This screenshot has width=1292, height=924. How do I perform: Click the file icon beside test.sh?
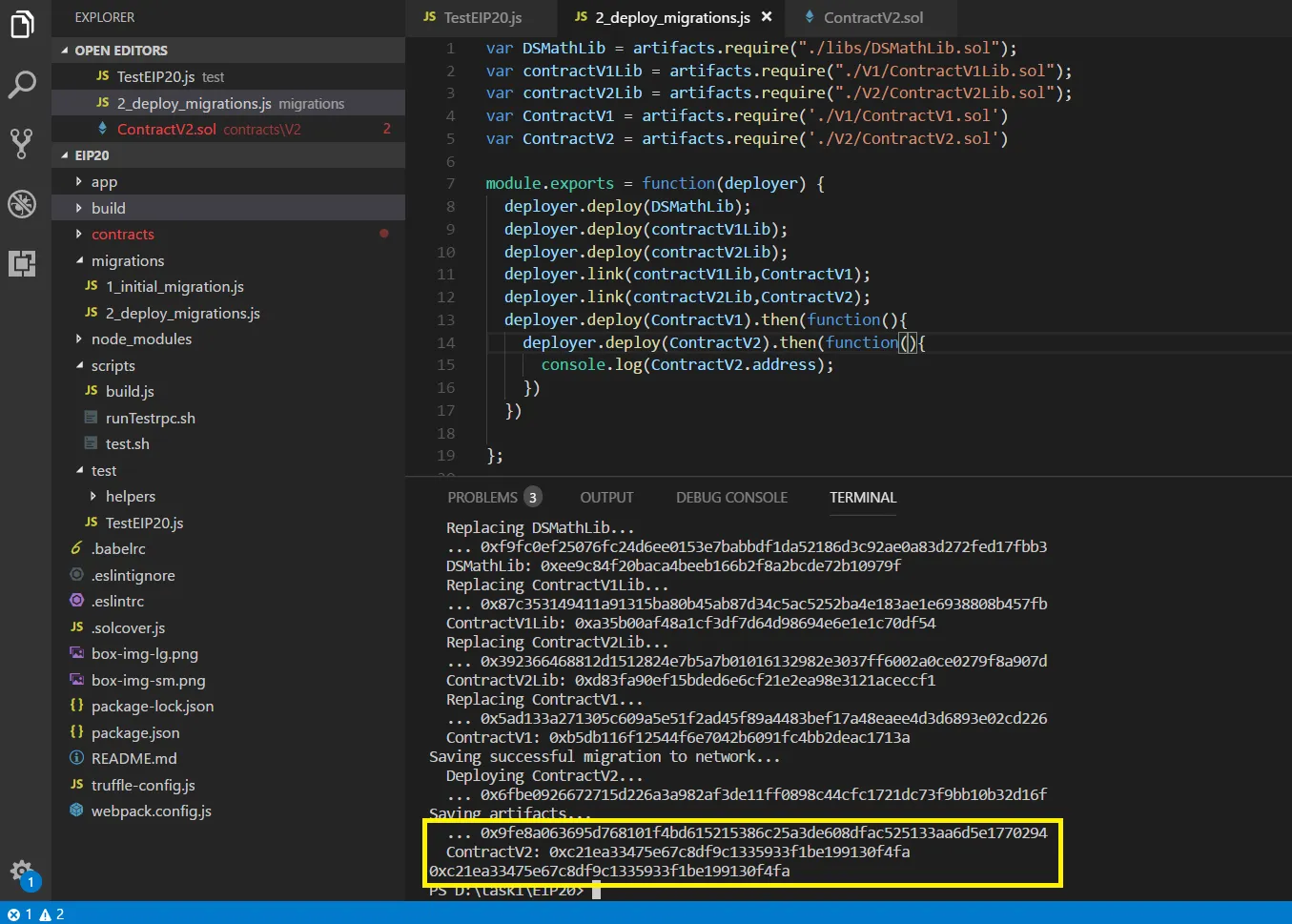pyautogui.click(x=91, y=443)
